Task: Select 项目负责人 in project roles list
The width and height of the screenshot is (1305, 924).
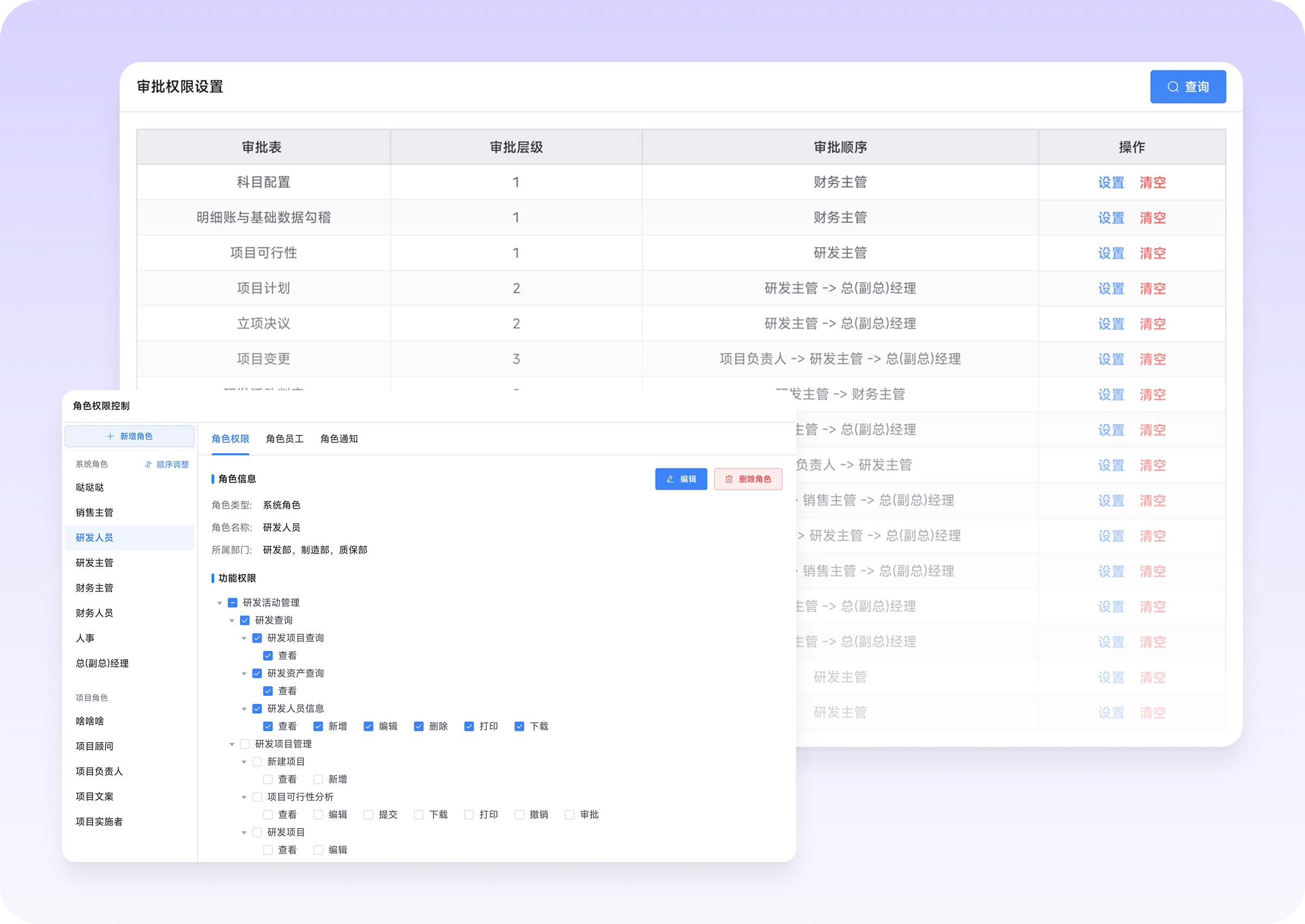Action: pos(99,771)
